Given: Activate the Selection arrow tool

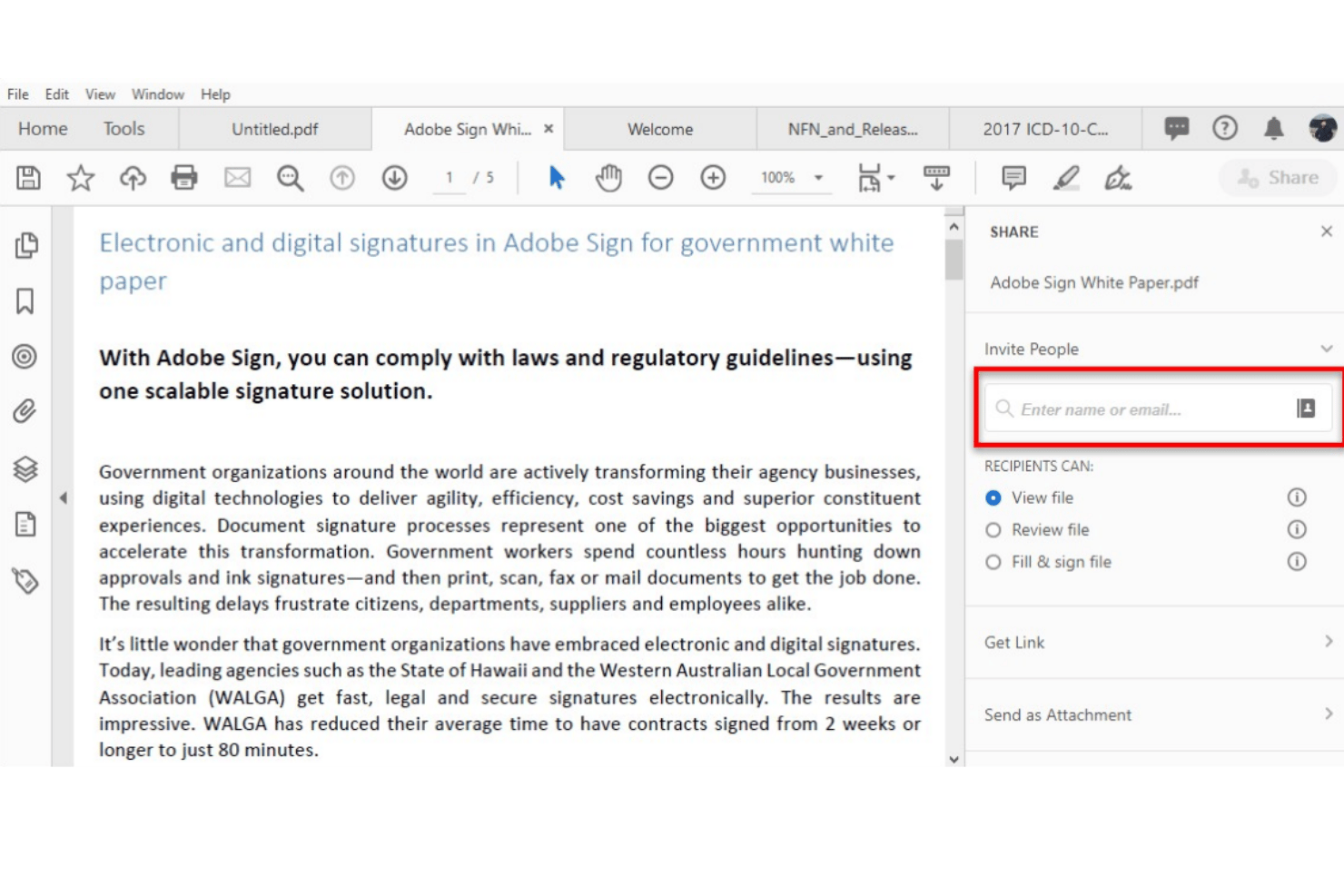Looking at the screenshot, I should click(x=557, y=178).
